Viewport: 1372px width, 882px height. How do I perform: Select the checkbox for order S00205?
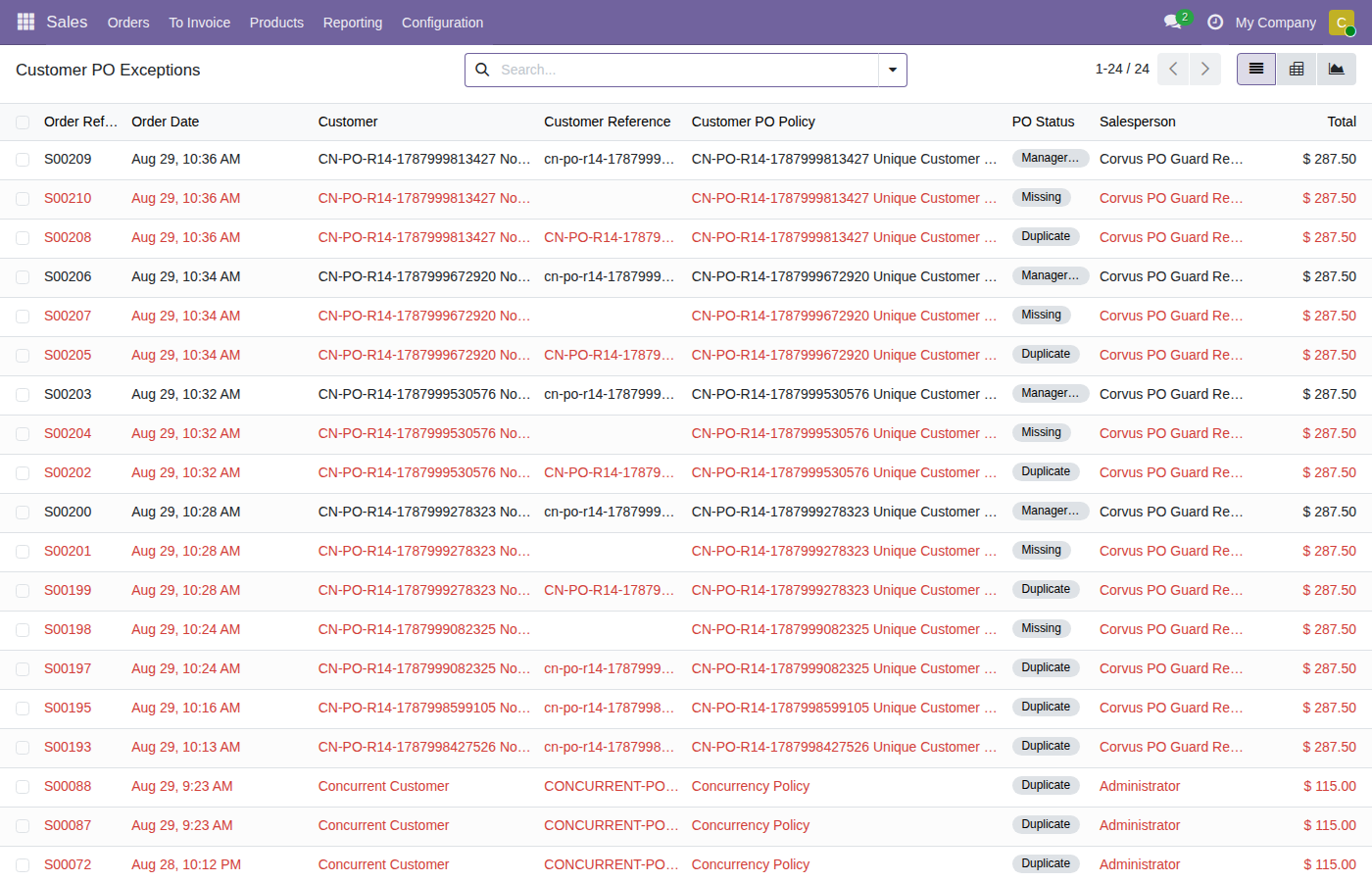[x=23, y=356]
